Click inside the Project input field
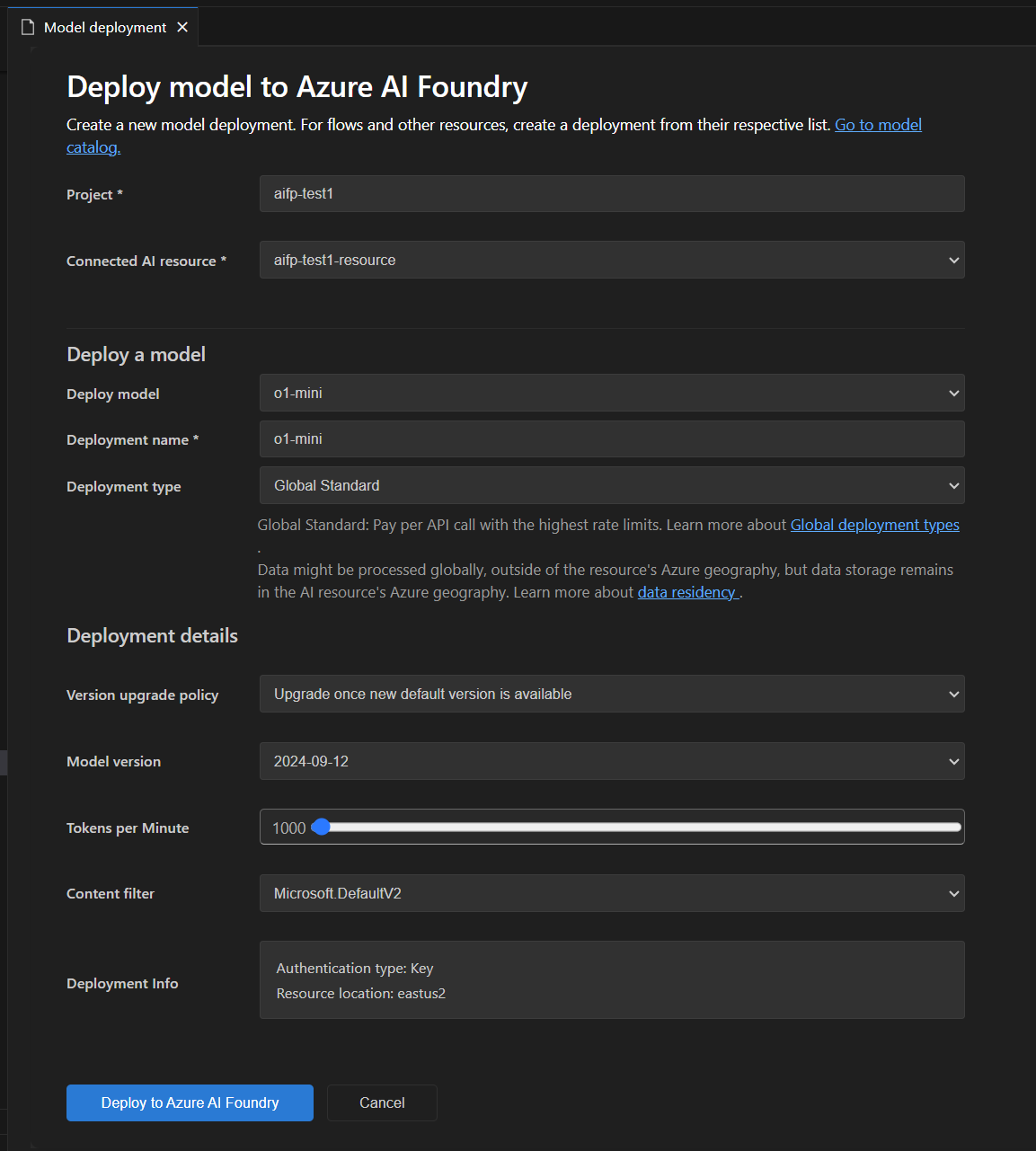Viewport: 1036px width, 1151px height. pos(611,193)
